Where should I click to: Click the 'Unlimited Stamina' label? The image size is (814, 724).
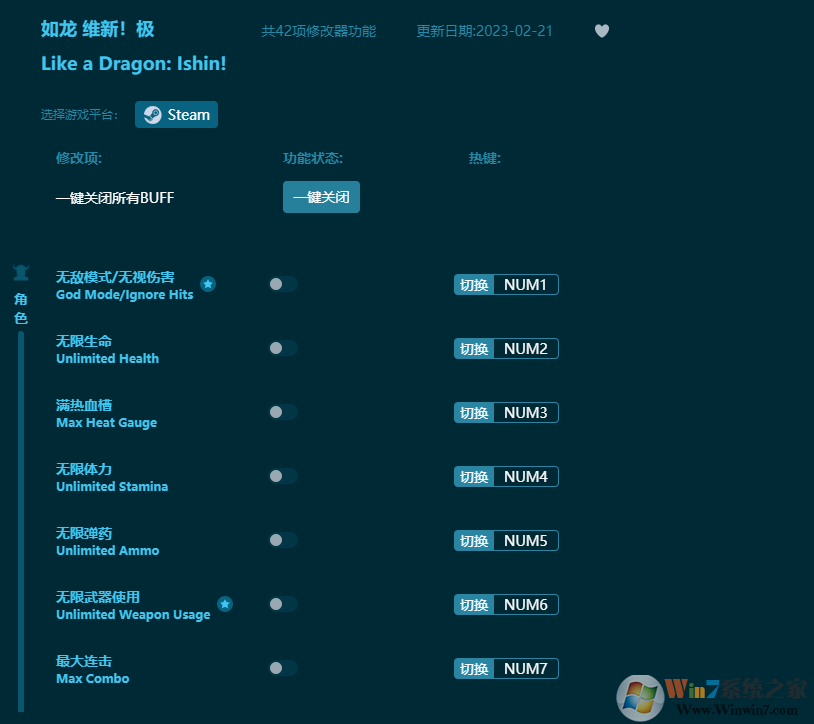pos(112,486)
